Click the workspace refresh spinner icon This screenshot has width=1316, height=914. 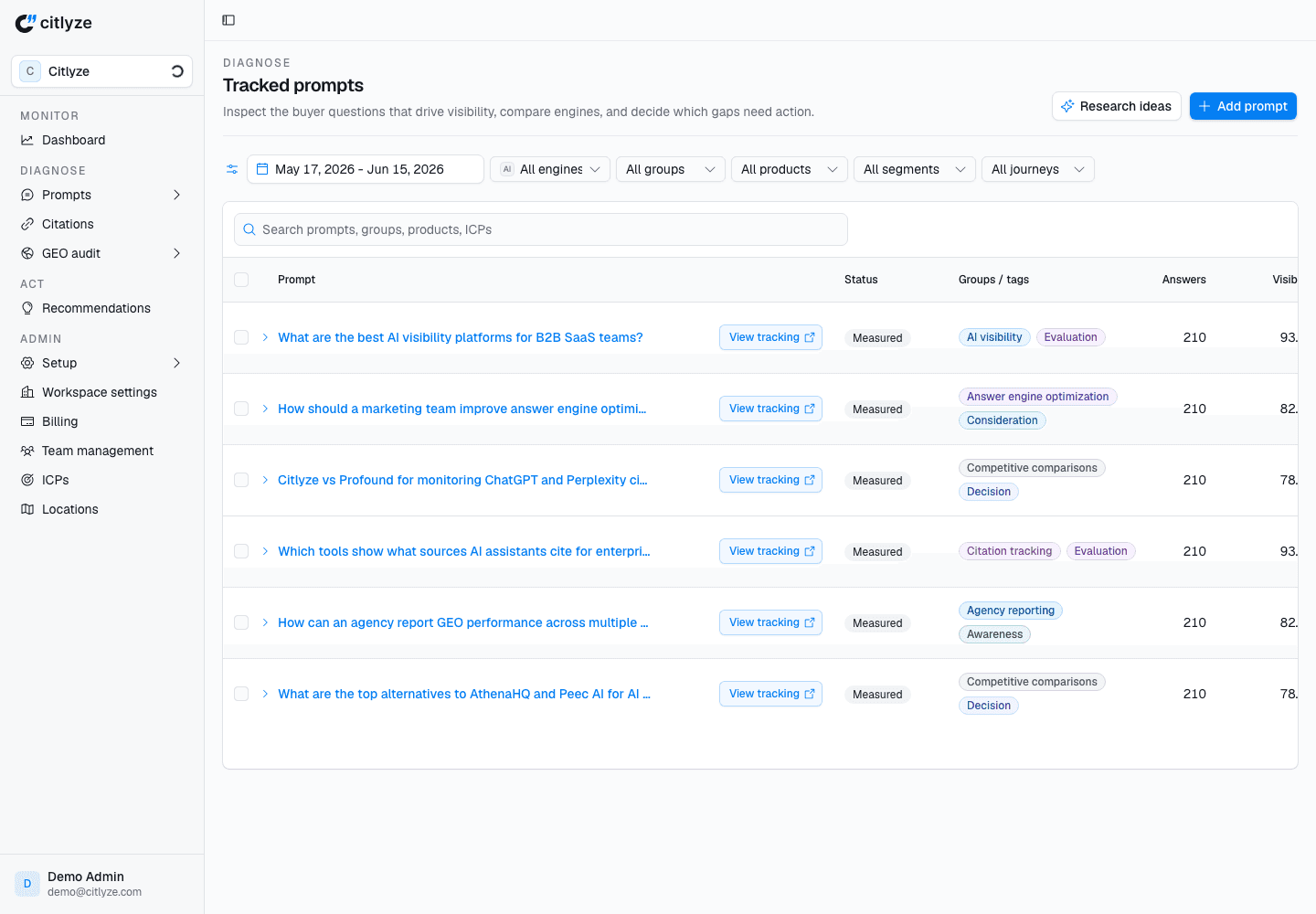[x=177, y=71]
